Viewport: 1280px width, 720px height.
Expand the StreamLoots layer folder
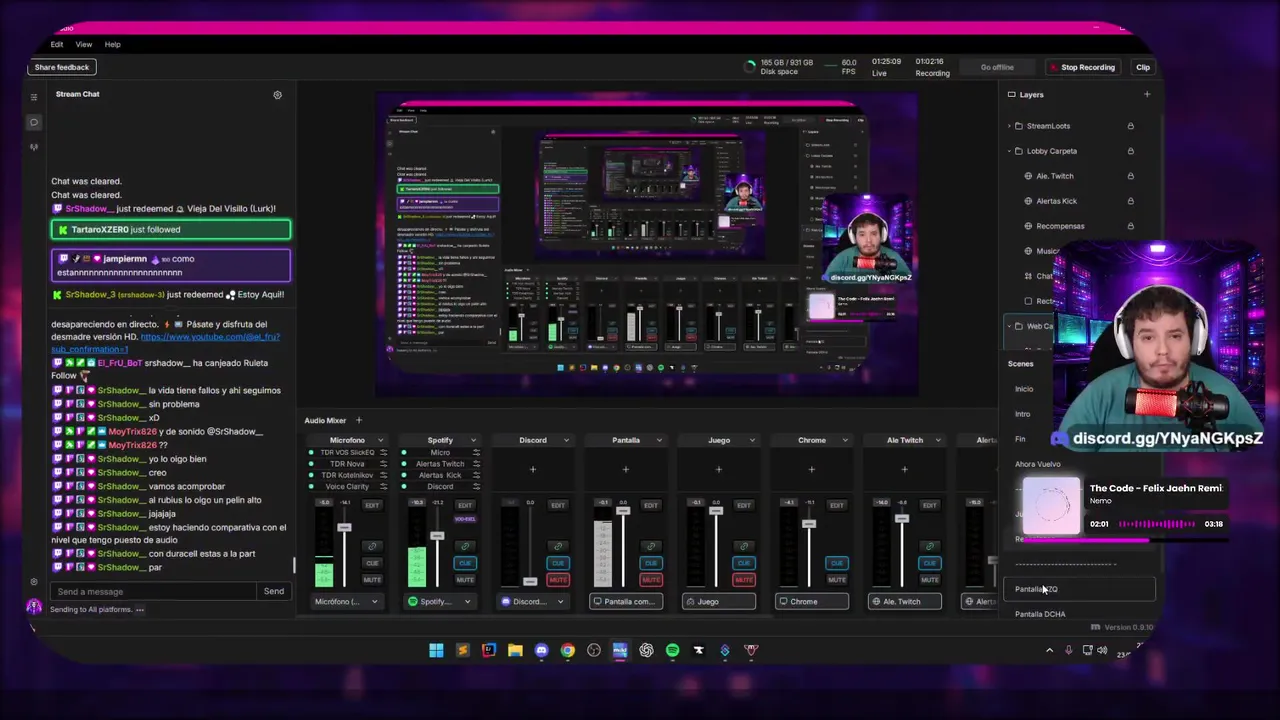click(1009, 126)
